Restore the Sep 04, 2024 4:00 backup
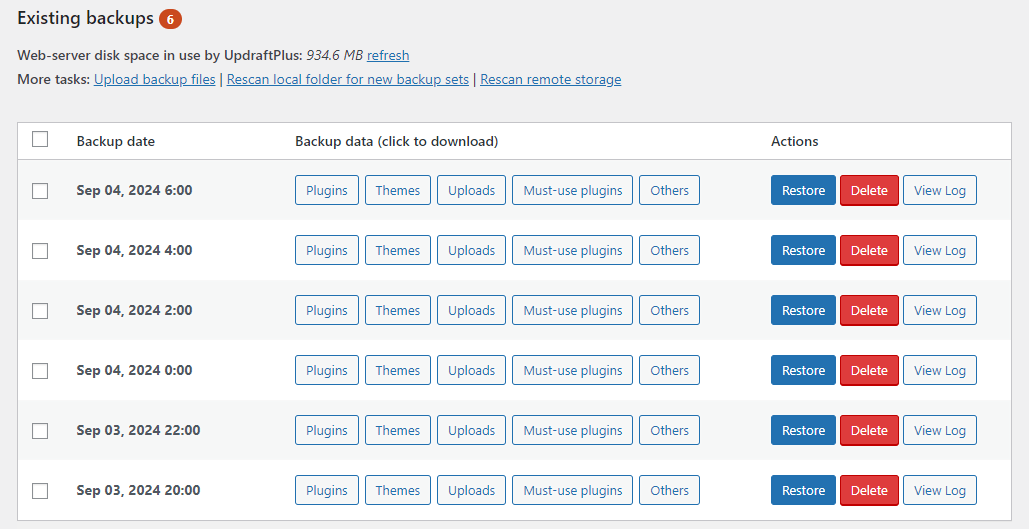 803,250
